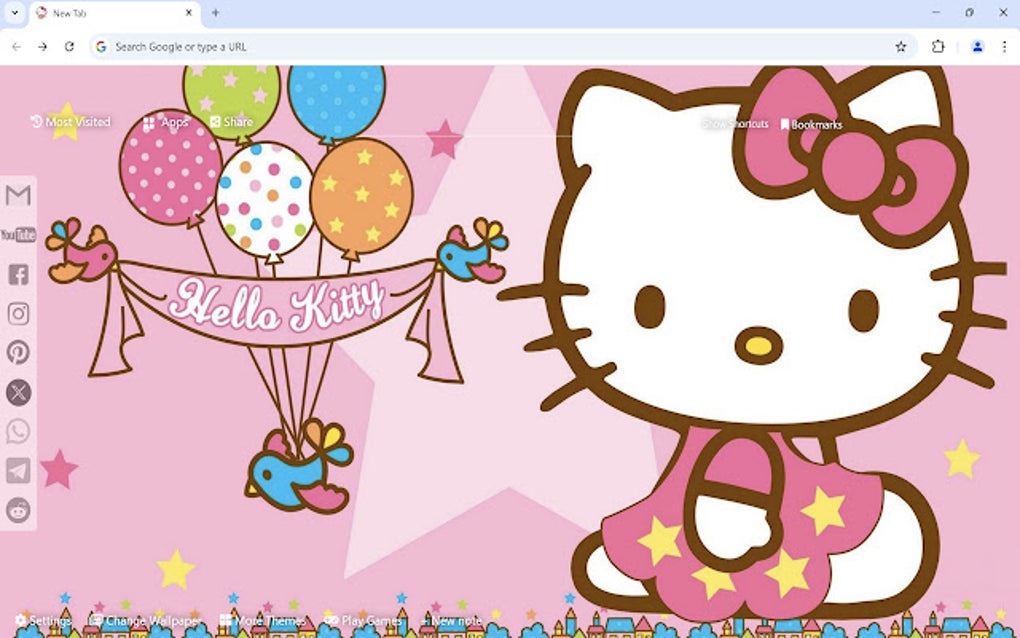Viewport: 1020px width, 638px height.
Task: Open the browser profile menu
Action: (975, 46)
